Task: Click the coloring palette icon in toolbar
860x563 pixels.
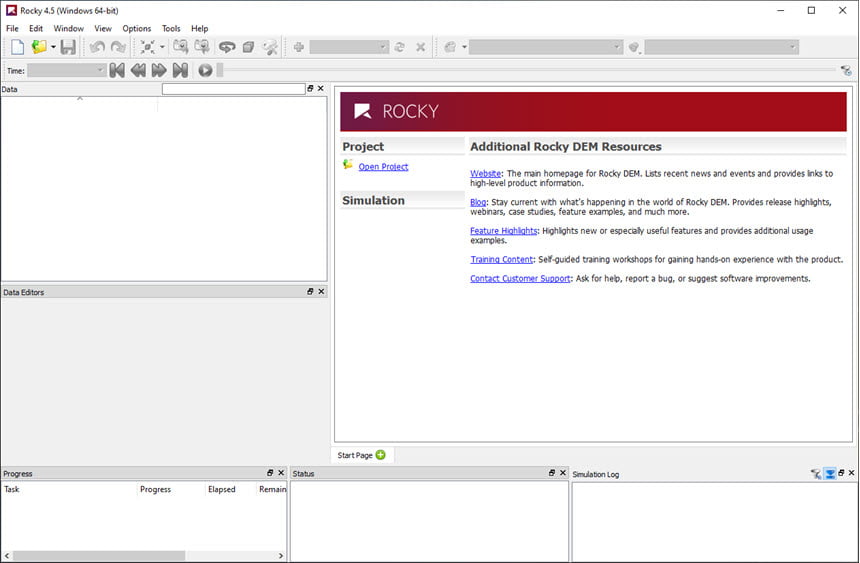Action: pos(450,47)
